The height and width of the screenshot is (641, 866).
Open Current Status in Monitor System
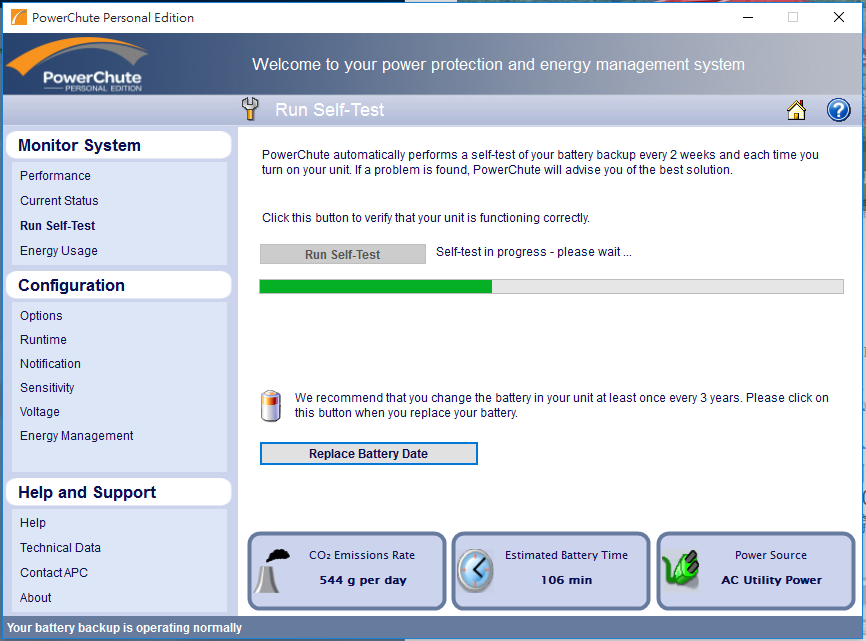(59, 200)
